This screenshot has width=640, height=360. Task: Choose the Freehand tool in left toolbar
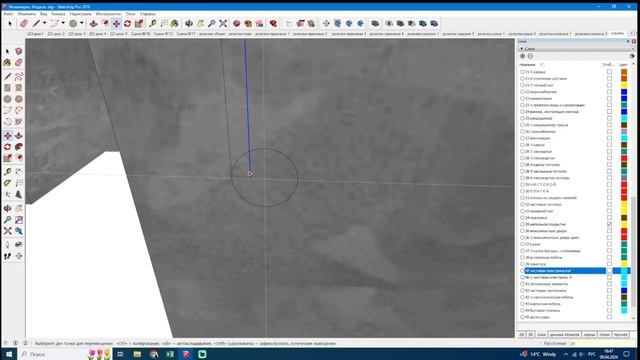coord(19,76)
